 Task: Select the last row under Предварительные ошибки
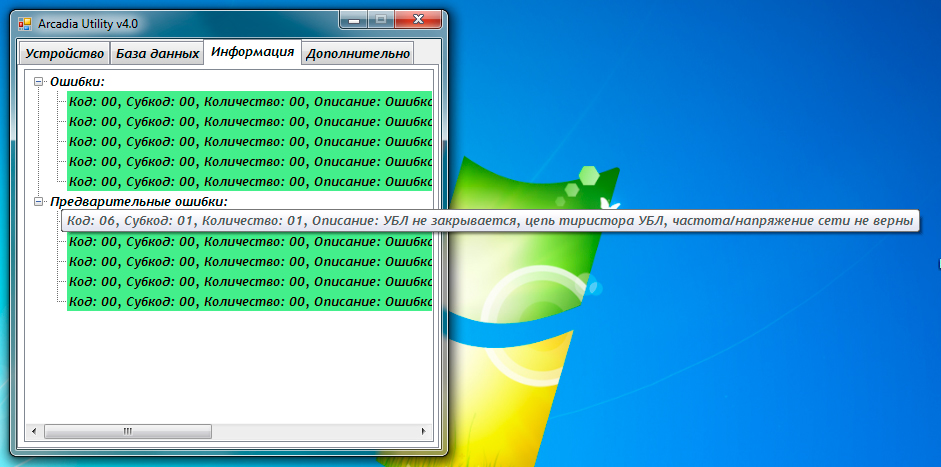point(249,301)
